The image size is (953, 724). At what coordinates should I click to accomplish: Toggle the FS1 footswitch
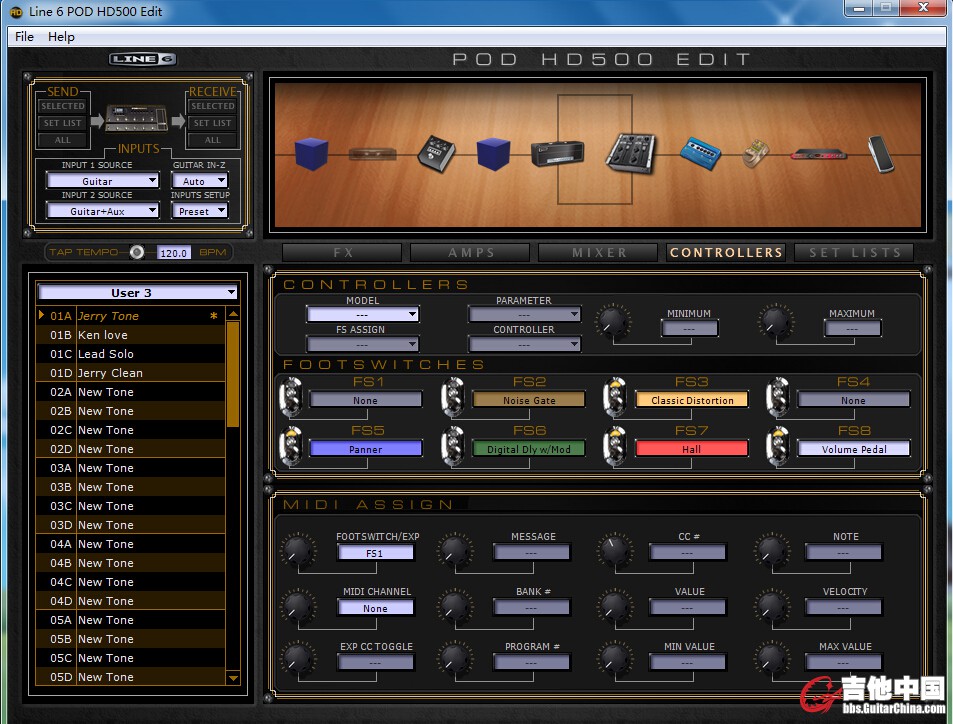point(291,397)
